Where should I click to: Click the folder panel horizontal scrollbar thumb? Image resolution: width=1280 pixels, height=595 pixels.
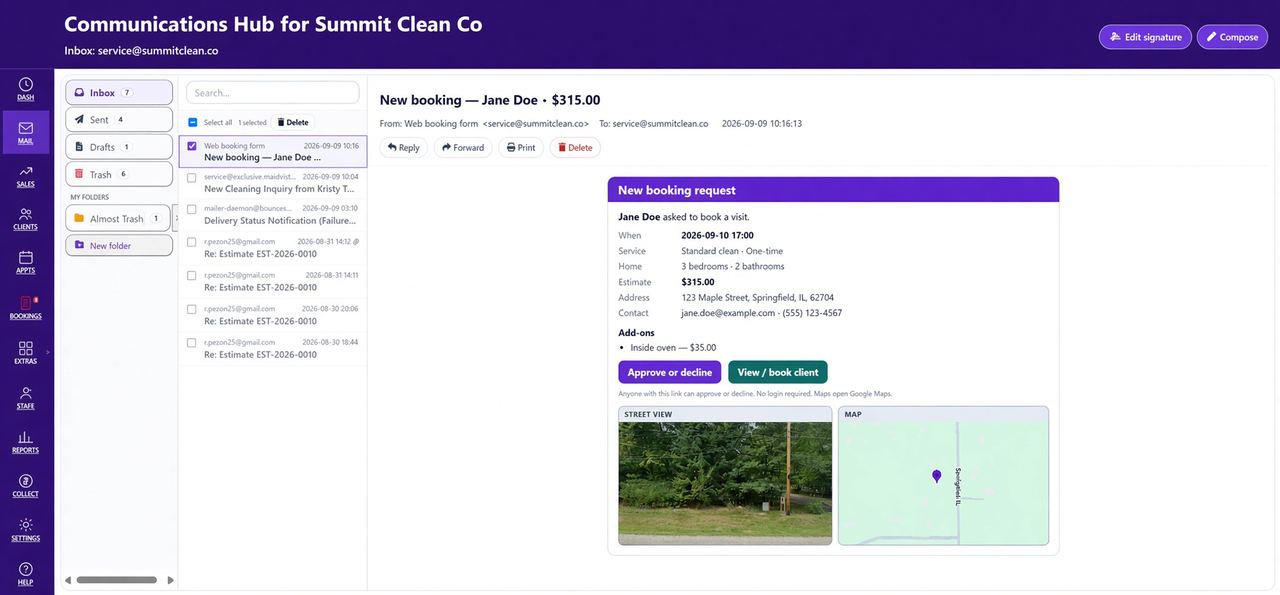click(116, 580)
